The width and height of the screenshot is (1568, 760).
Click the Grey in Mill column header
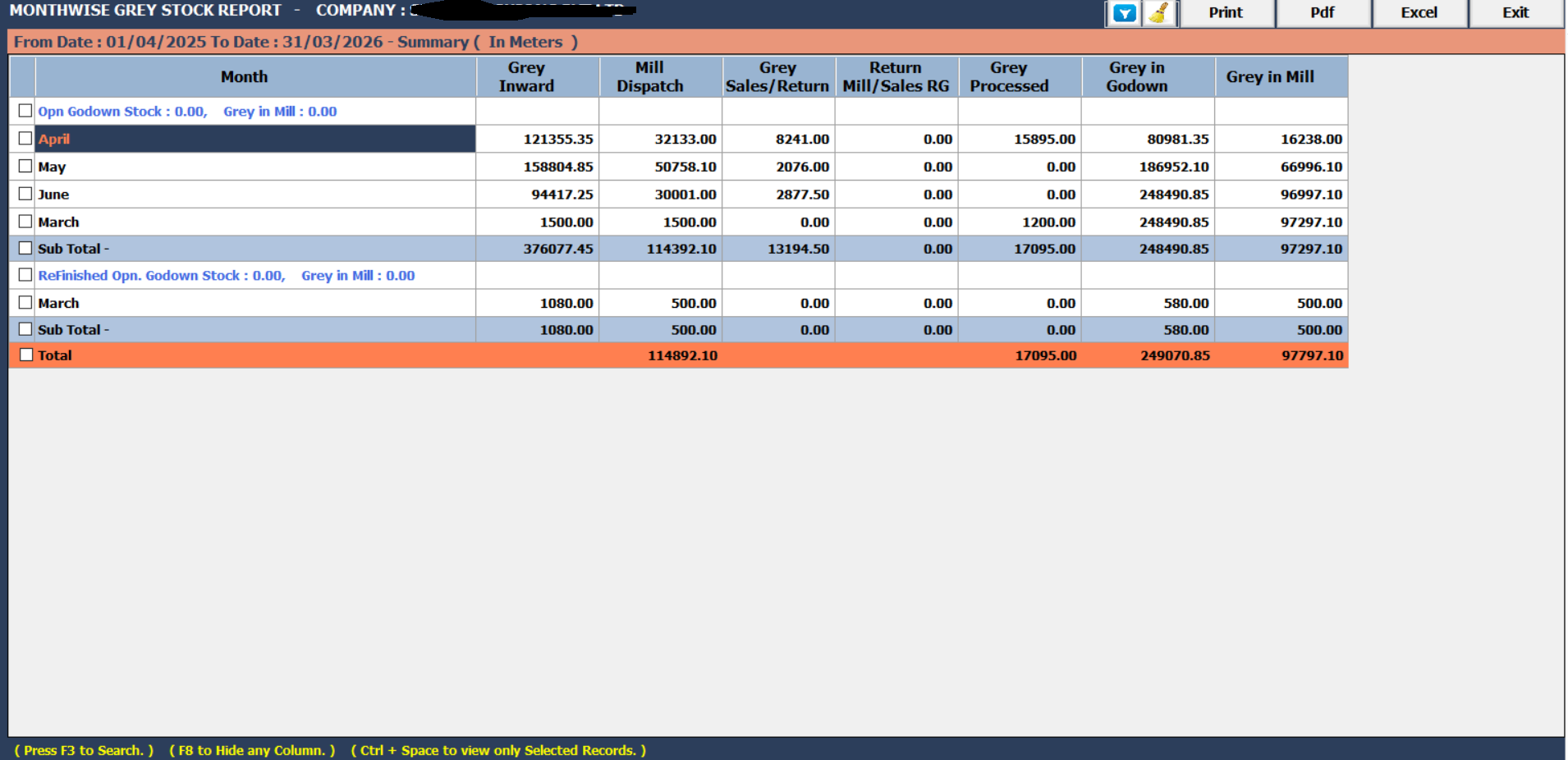click(1270, 77)
